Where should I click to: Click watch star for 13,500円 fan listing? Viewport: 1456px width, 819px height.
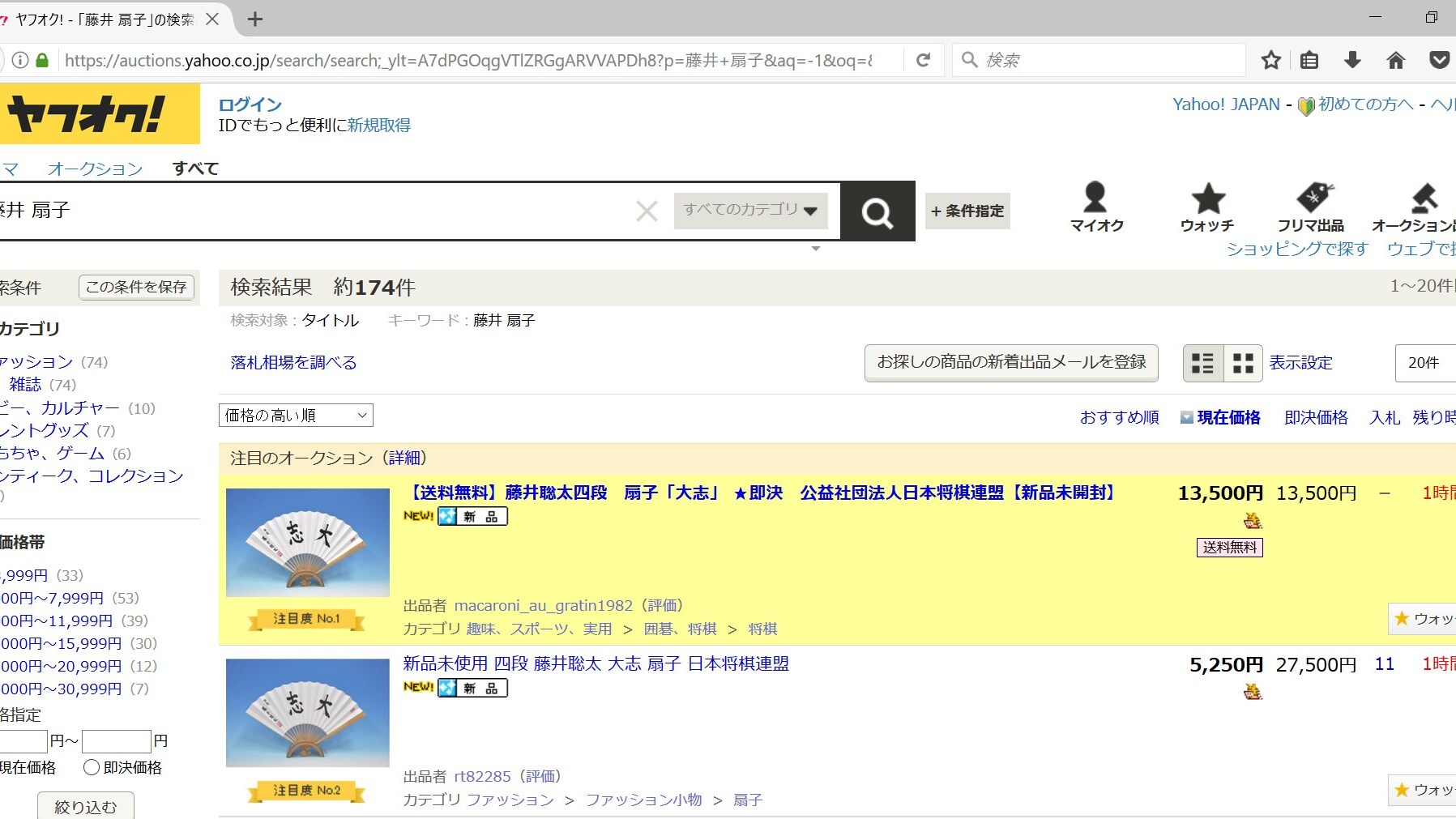[x=1402, y=619]
